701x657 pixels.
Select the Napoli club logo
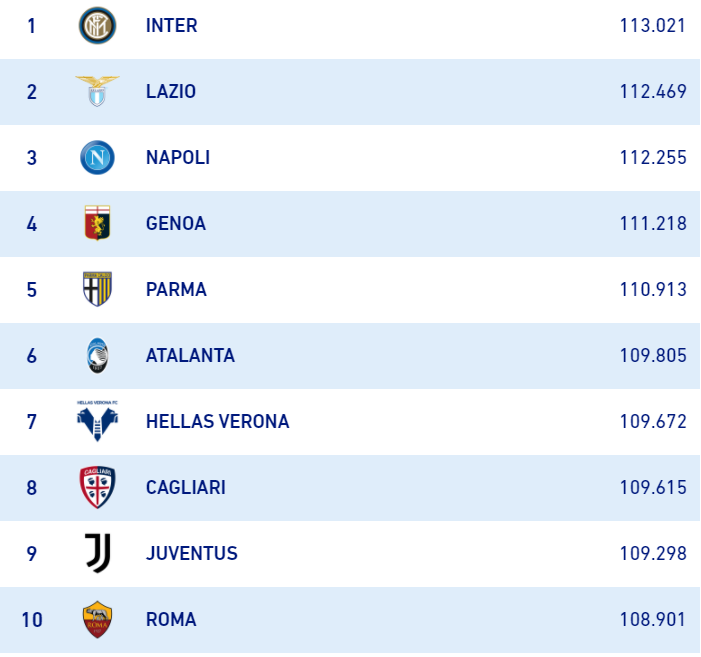[97, 157]
